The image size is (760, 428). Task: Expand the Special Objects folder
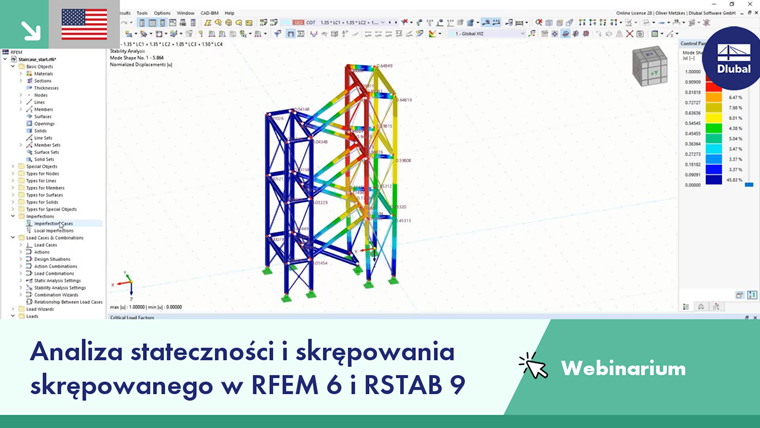[13, 166]
